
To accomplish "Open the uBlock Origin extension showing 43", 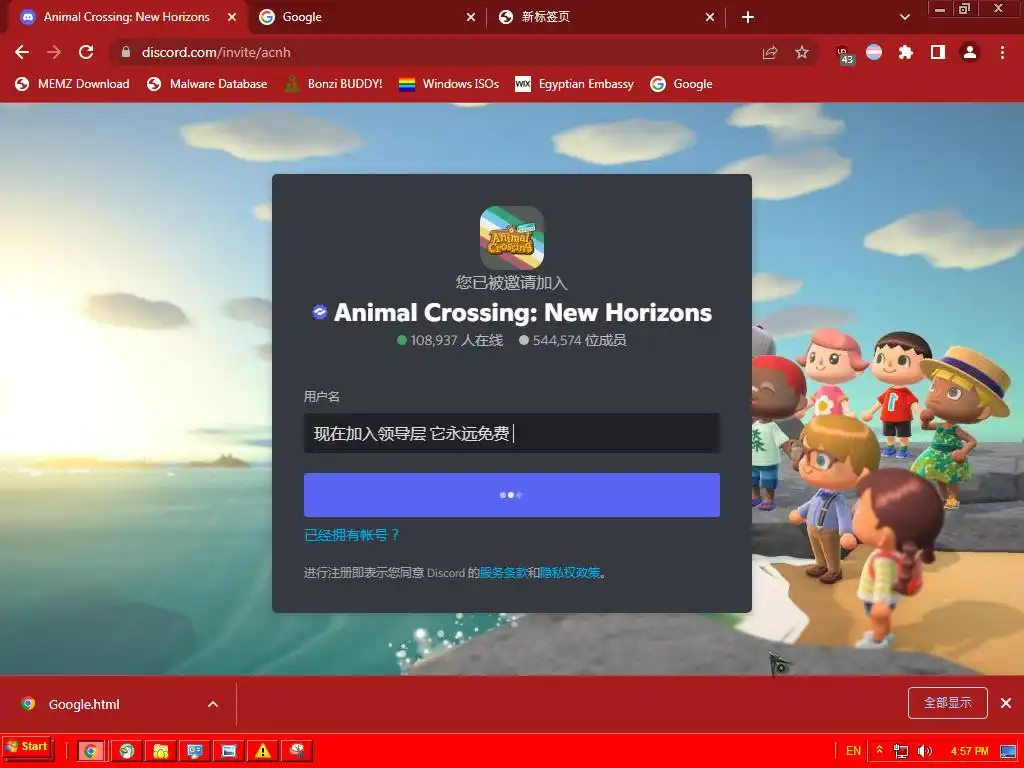I will [844, 54].
